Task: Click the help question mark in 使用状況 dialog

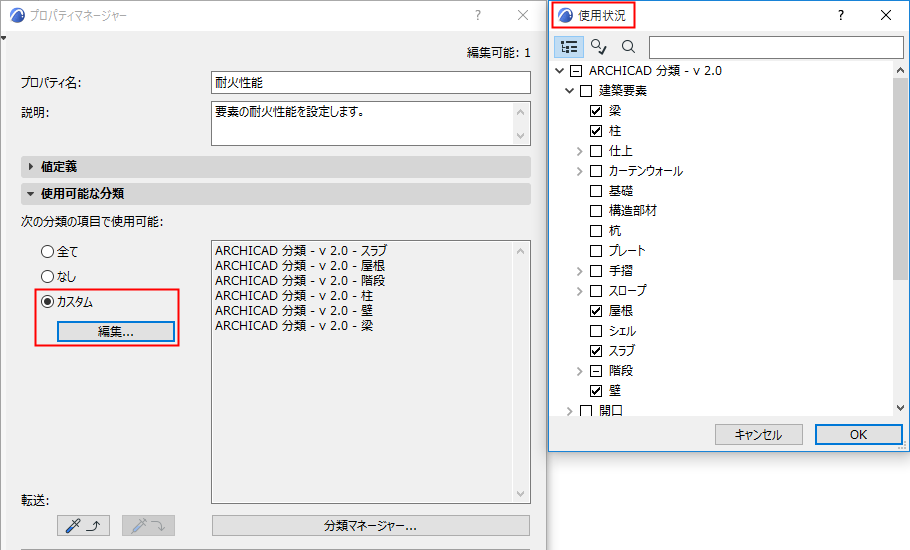Action: 841,16
